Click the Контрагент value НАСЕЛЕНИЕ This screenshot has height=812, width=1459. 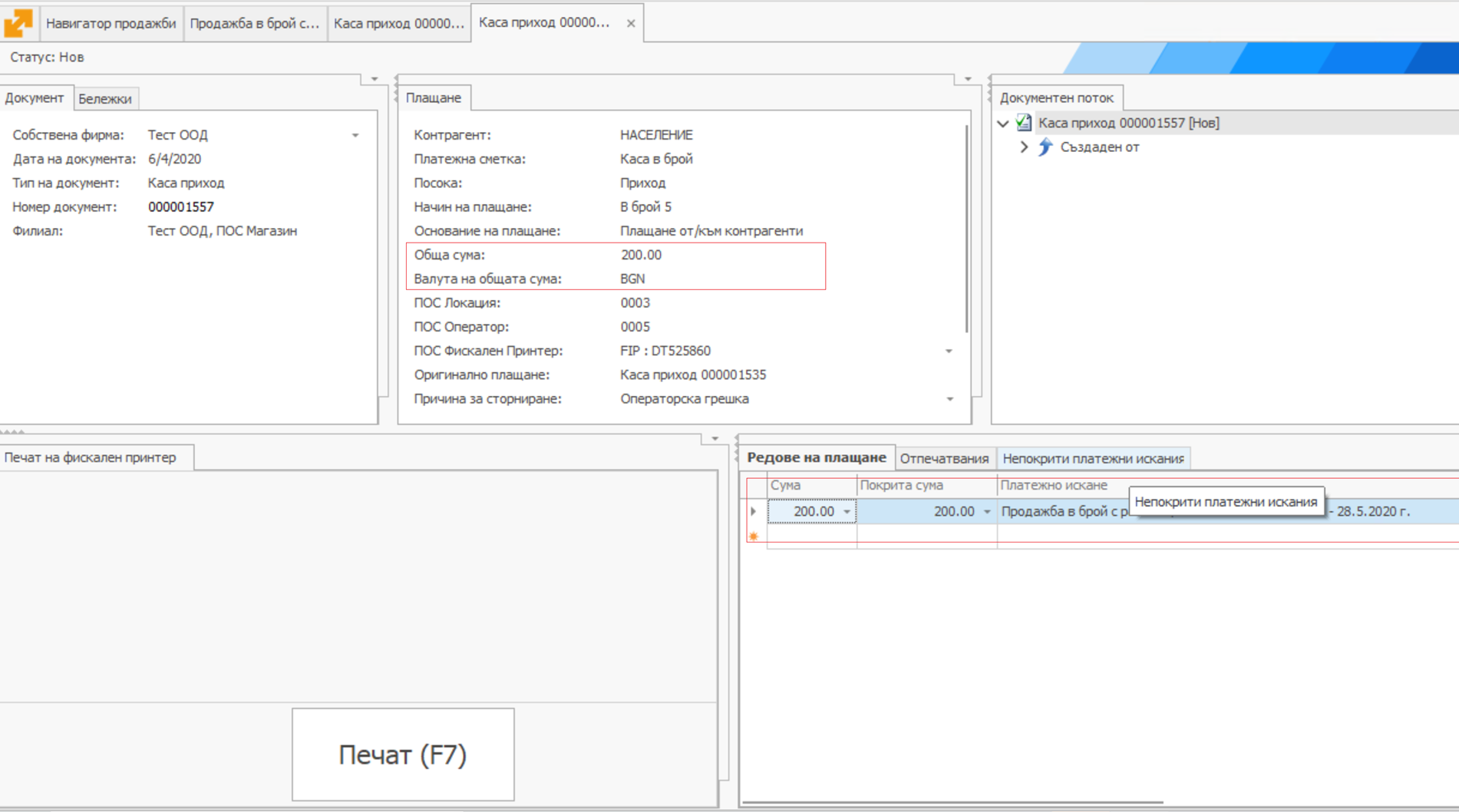656,134
